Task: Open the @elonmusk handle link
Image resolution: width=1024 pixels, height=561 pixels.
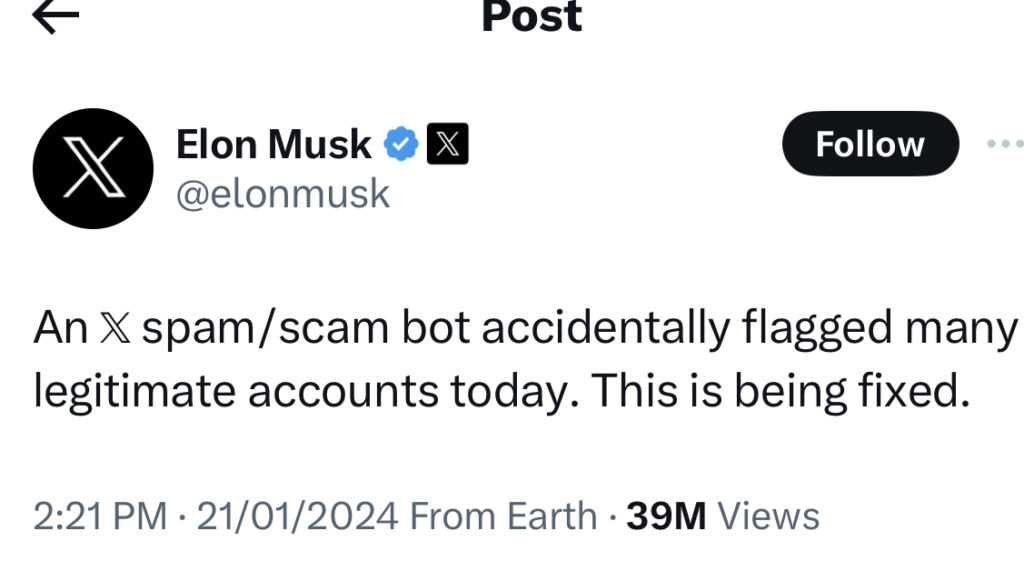Action: click(x=283, y=193)
